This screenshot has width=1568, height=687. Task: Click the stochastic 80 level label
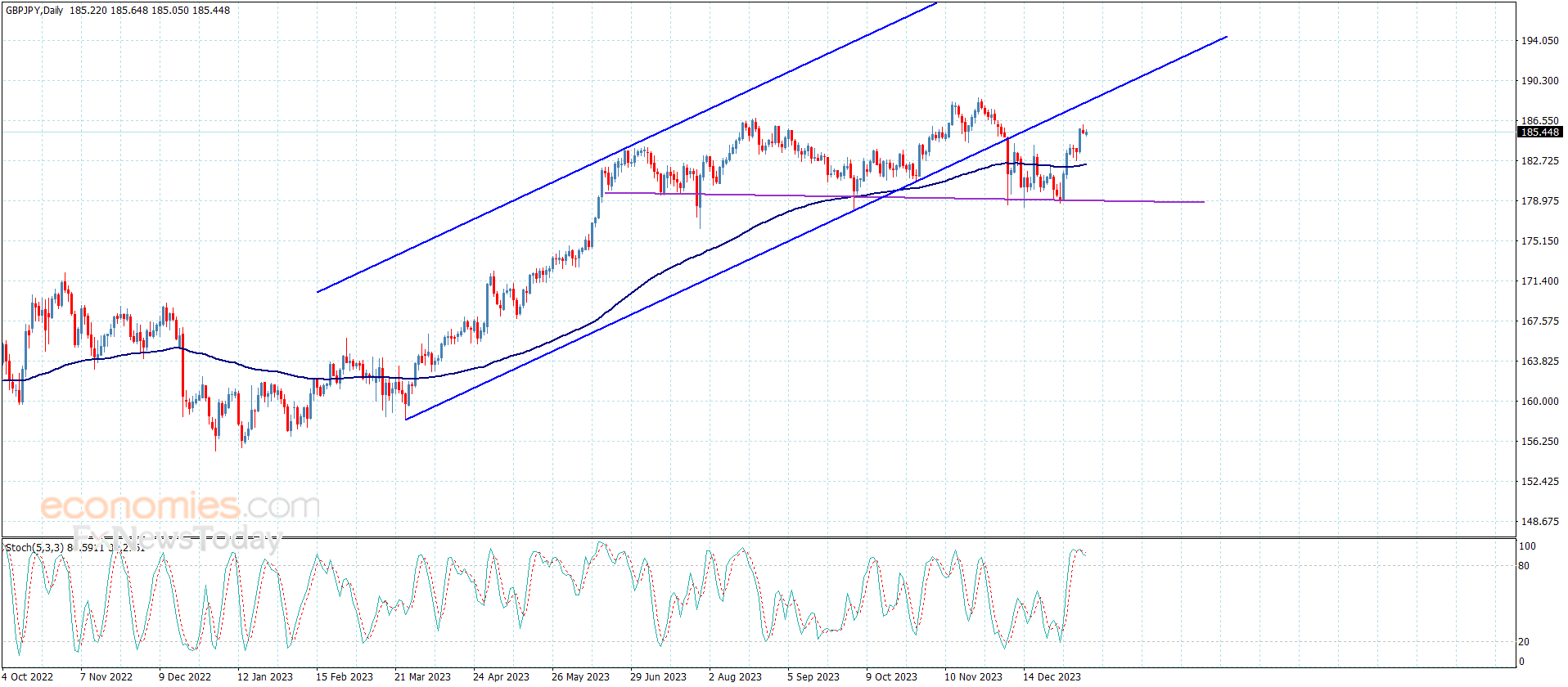1524,566
